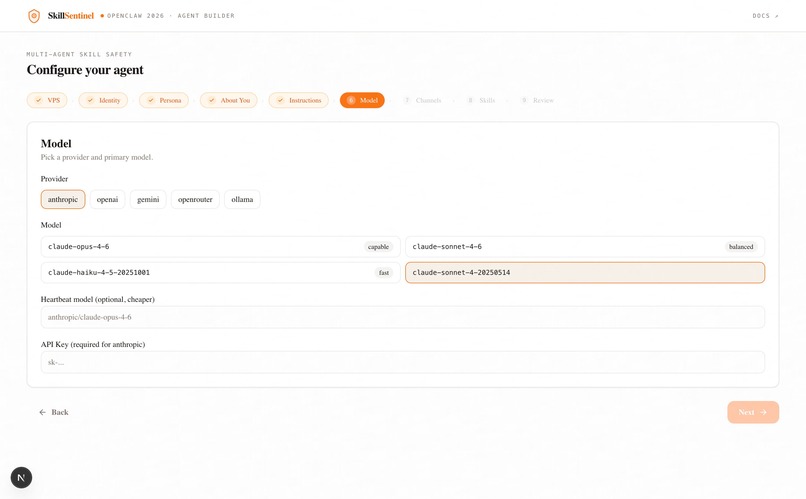This screenshot has height=499, width=806.
Task: Select the active Model step pill
Action: click(x=362, y=100)
